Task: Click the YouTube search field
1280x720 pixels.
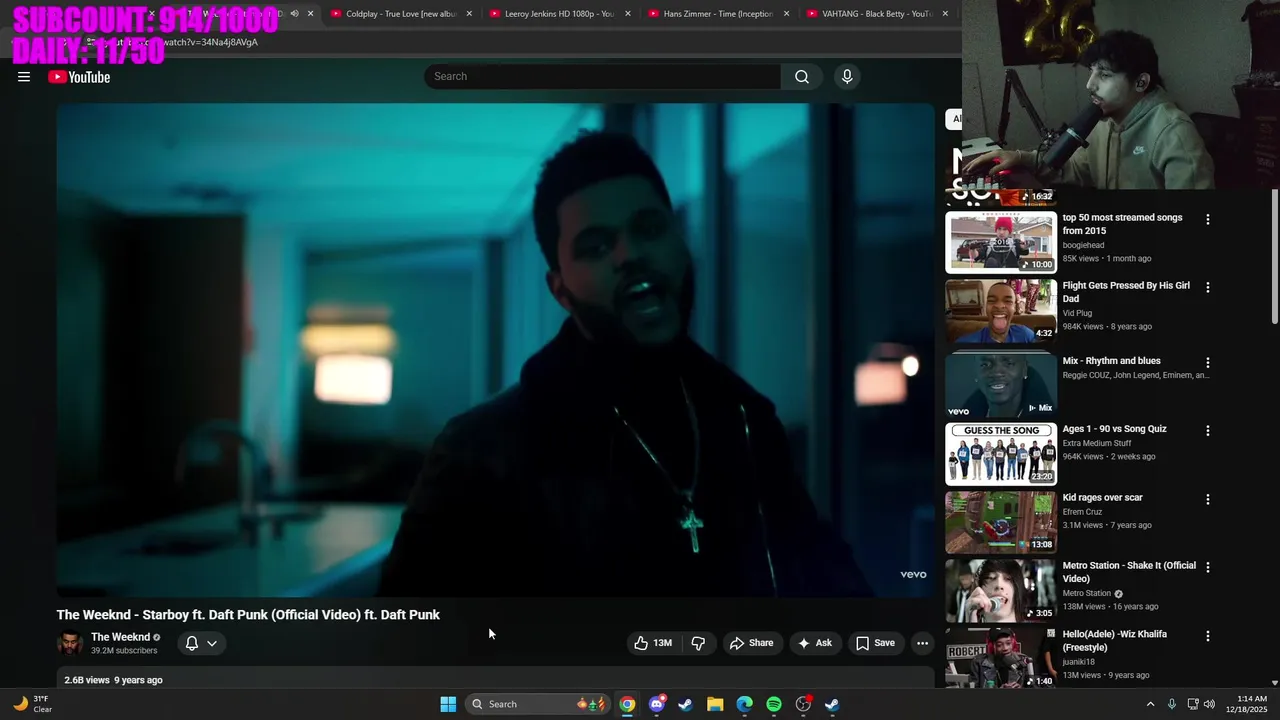Action: pos(603,76)
